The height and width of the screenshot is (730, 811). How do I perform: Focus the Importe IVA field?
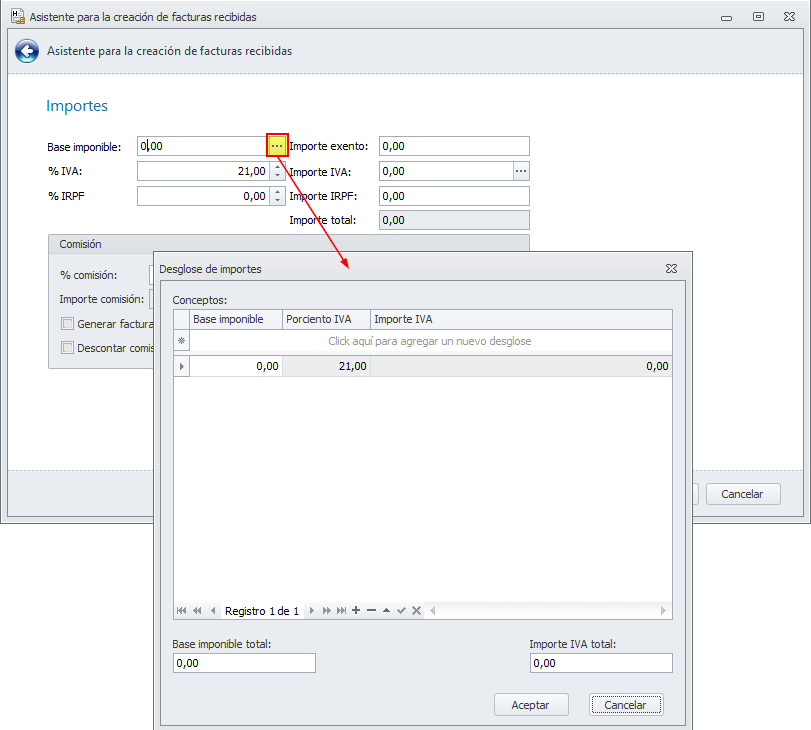446,171
